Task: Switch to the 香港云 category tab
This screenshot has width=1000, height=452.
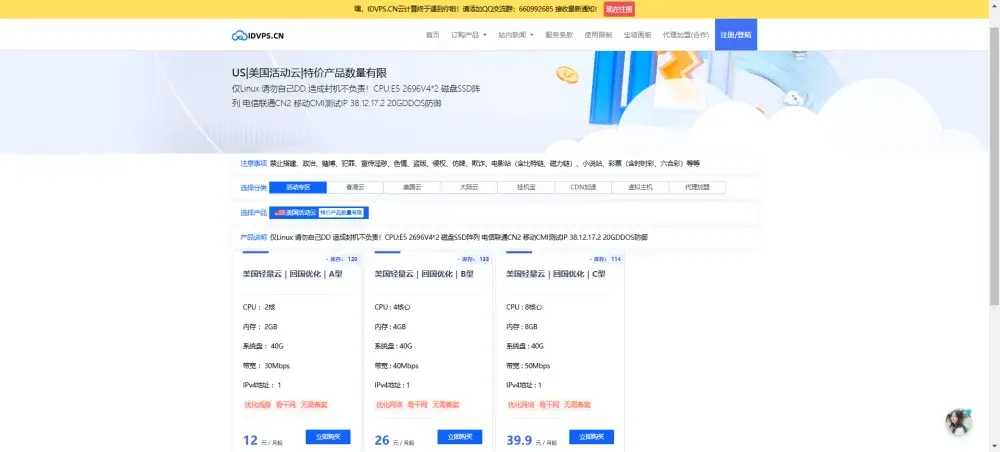Action: pyautogui.click(x=355, y=187)
